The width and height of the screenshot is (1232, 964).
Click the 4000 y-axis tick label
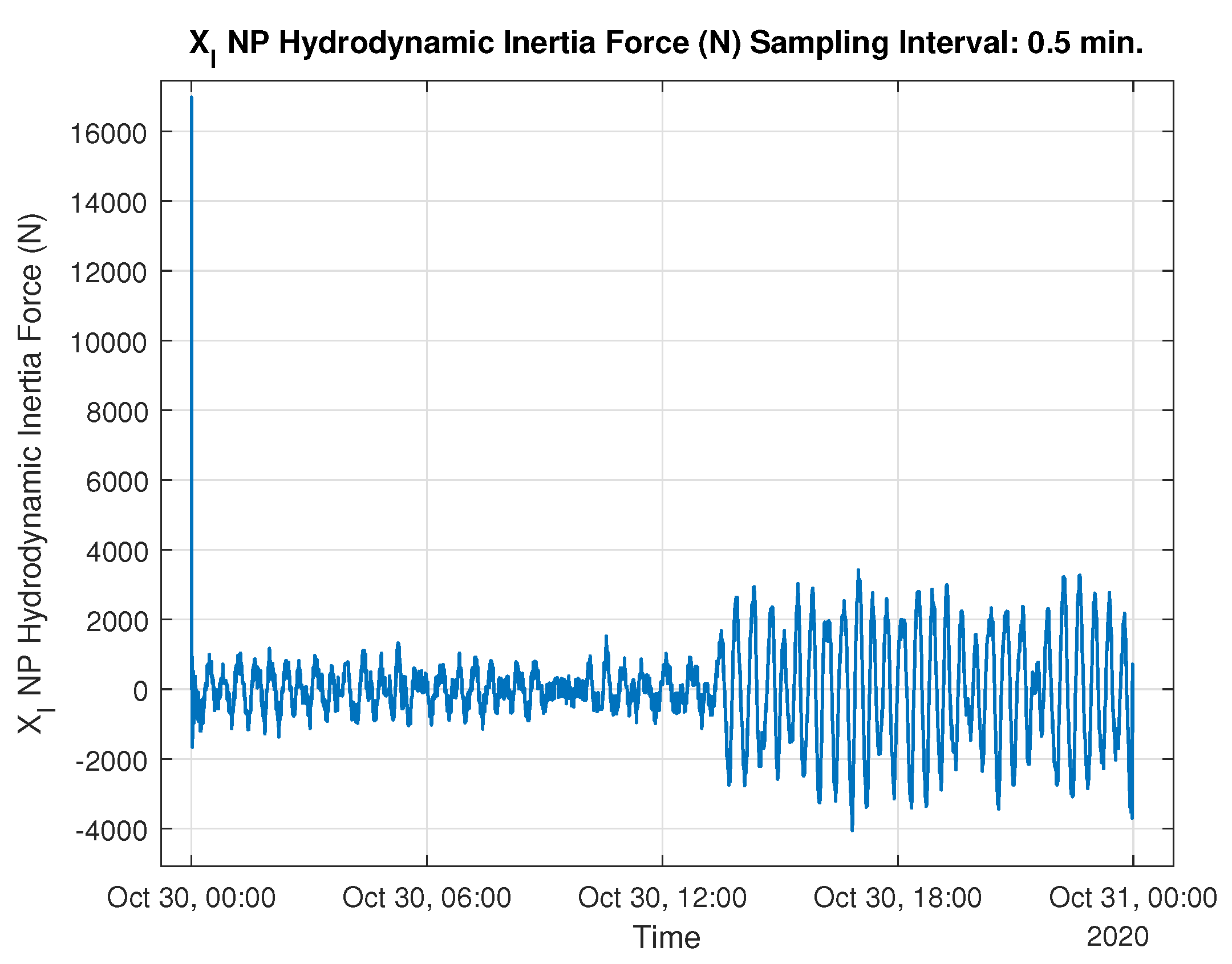pyautogui.click(x=117, y=552)
